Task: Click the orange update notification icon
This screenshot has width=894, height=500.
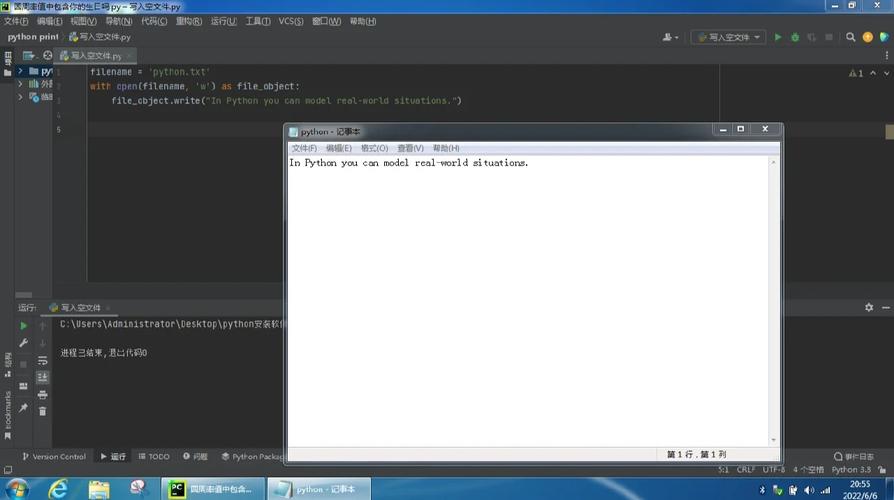Action: click(867, 37)
